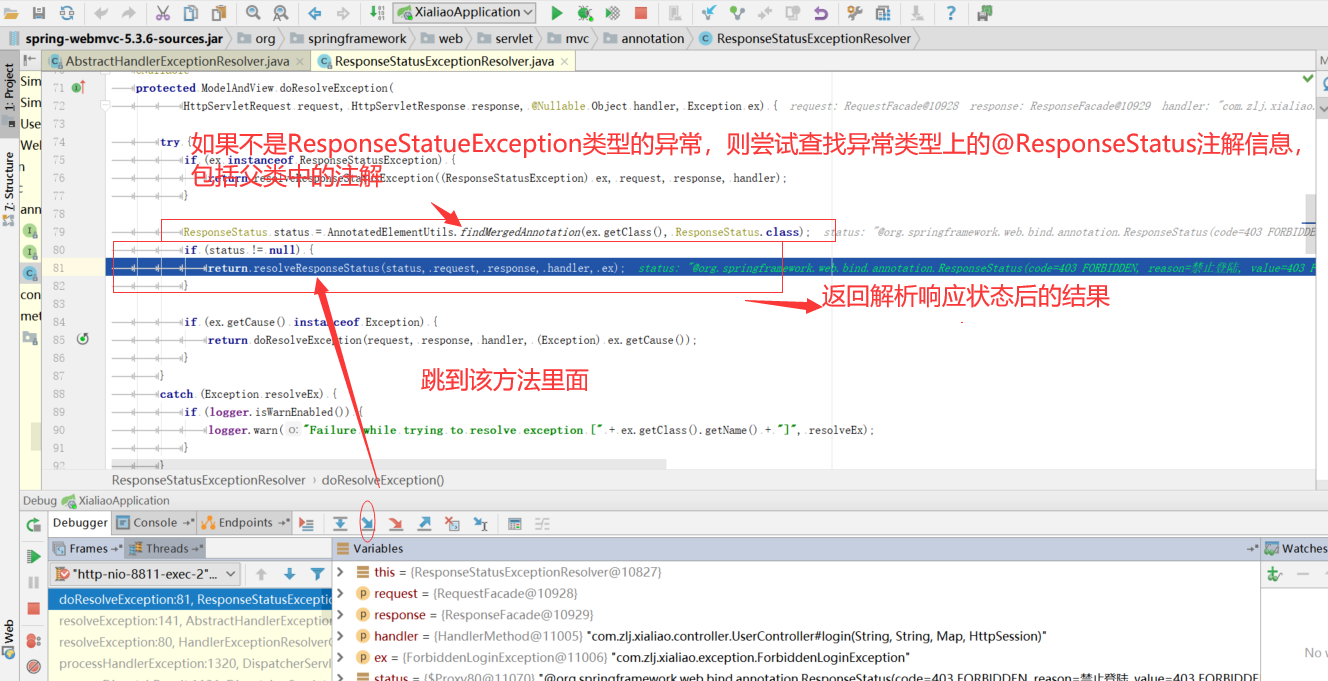
Task: Click the Save All toolbar icon
Action: click(x=39, y=13)
